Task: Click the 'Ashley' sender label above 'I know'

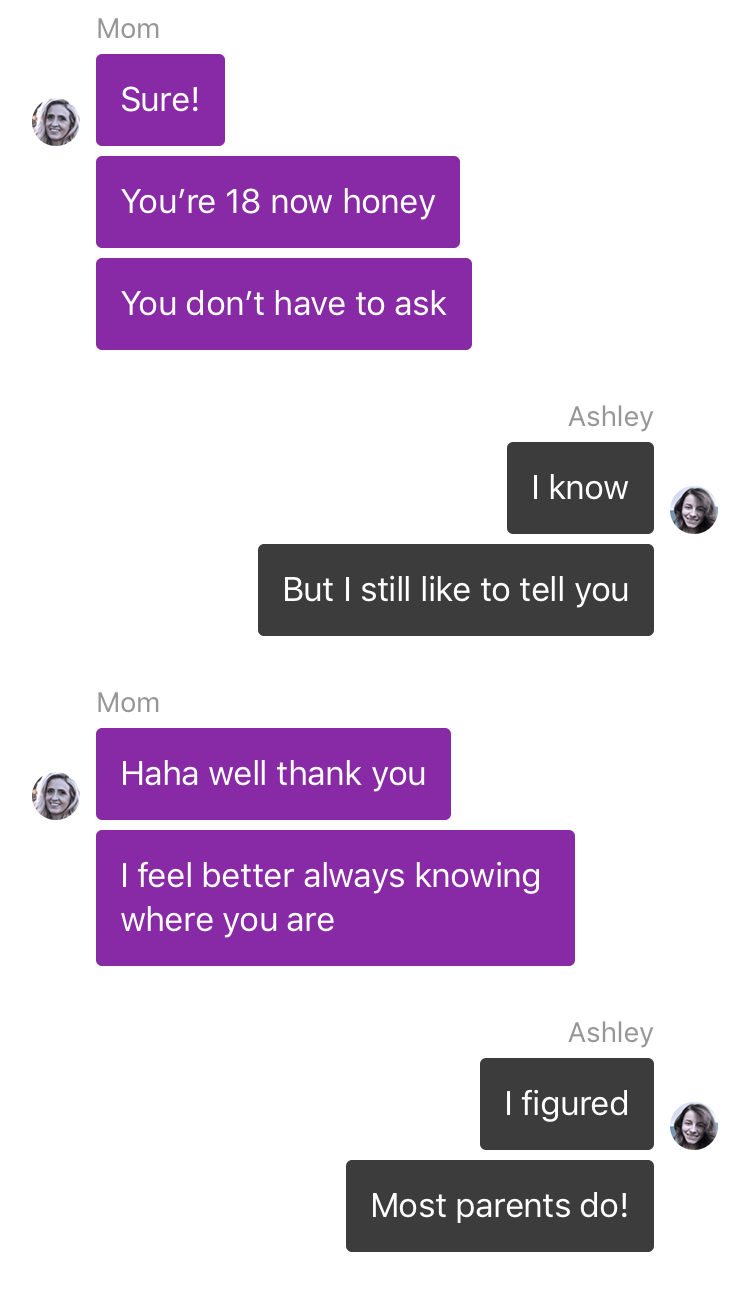Action: [x=611, y=417]
